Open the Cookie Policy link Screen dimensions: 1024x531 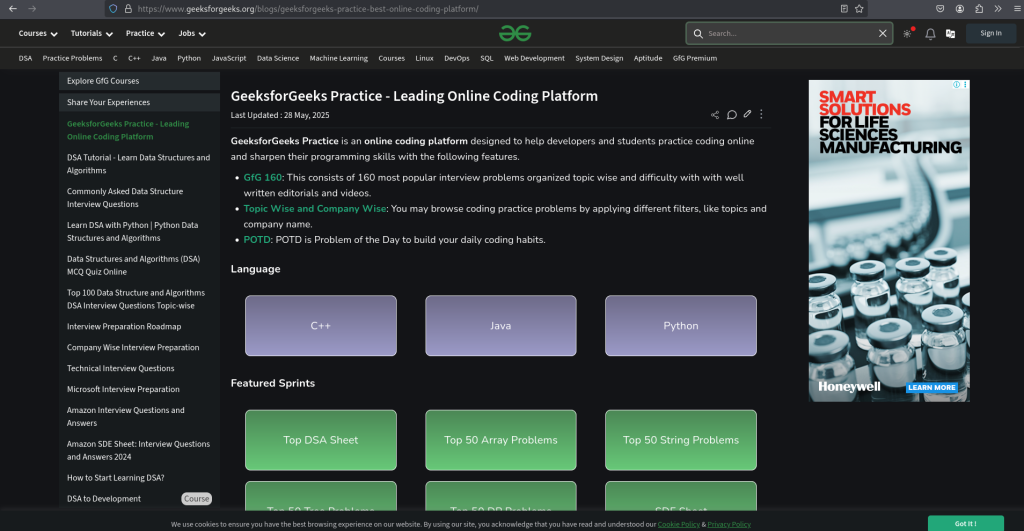click(679, 524)
